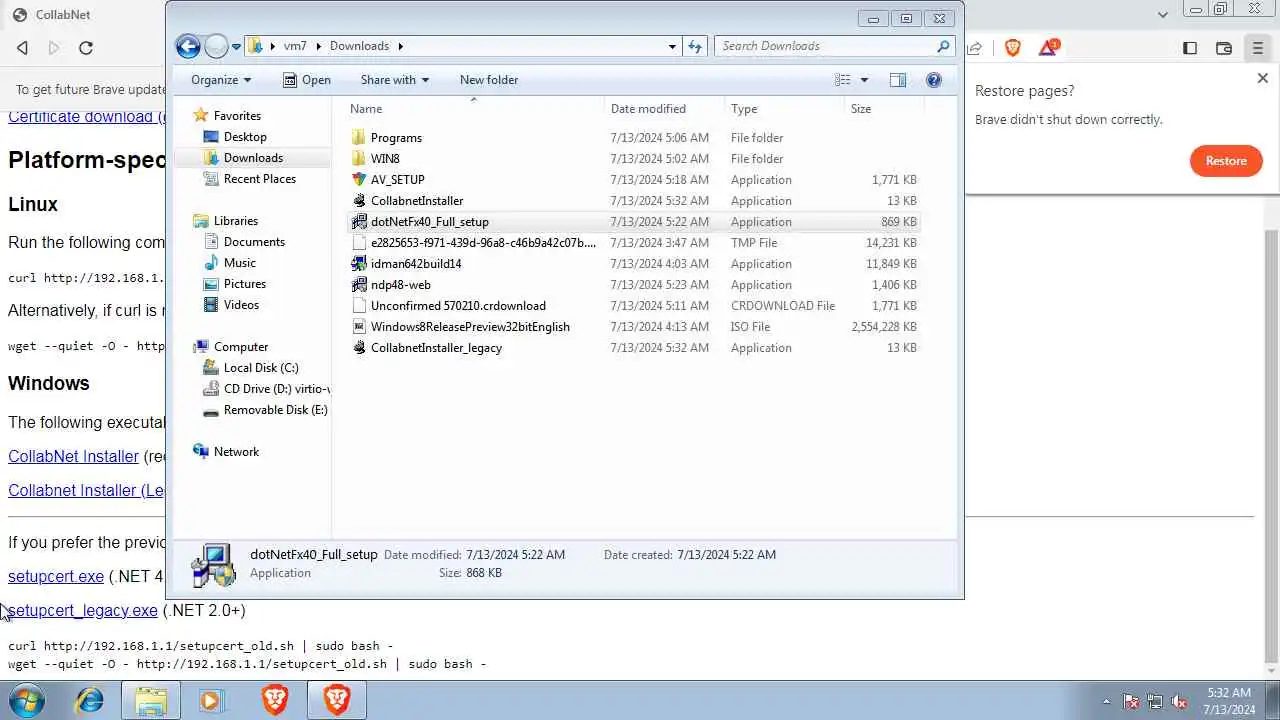The height and width of the screenshot is (720, 1280).
Task: Click Restore button in Brave prompt
Action: pos(1226,161)
